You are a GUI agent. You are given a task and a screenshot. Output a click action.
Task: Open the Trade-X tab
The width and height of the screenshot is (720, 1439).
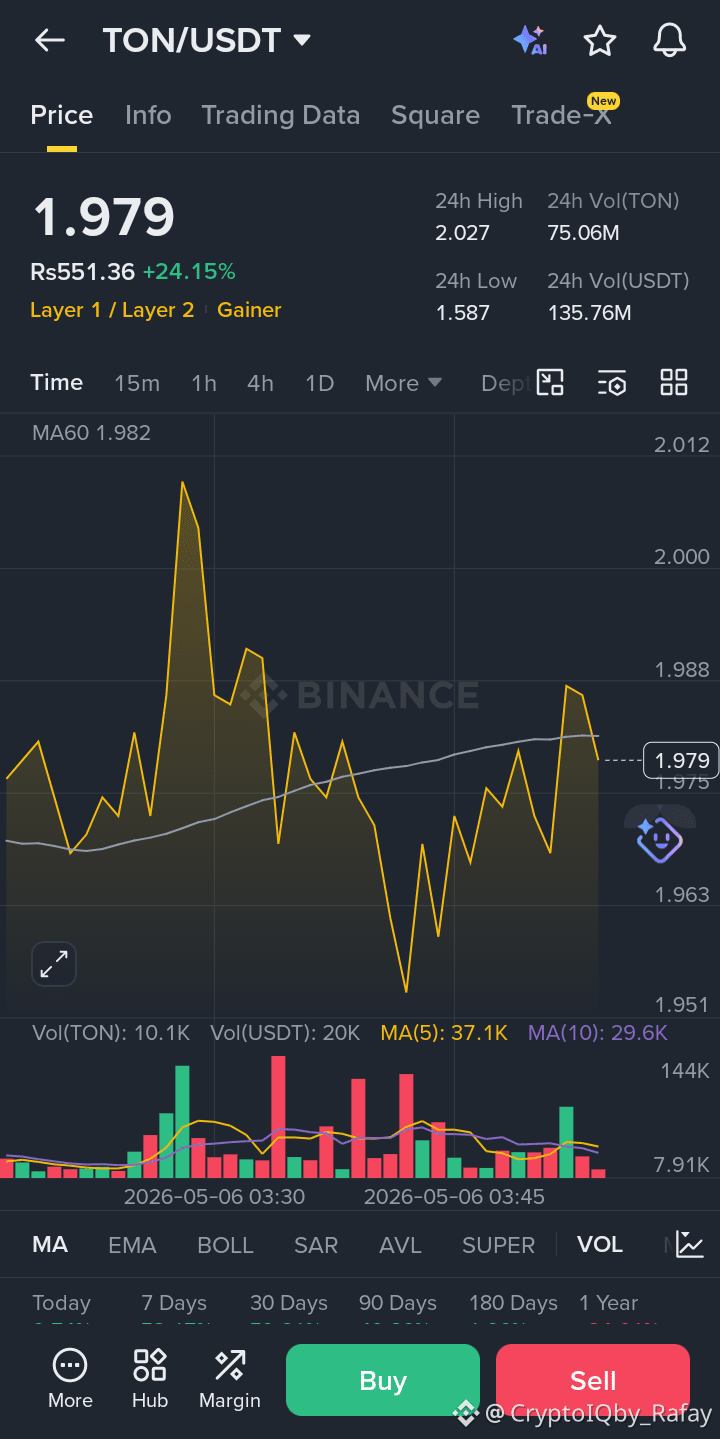(562, 115)
